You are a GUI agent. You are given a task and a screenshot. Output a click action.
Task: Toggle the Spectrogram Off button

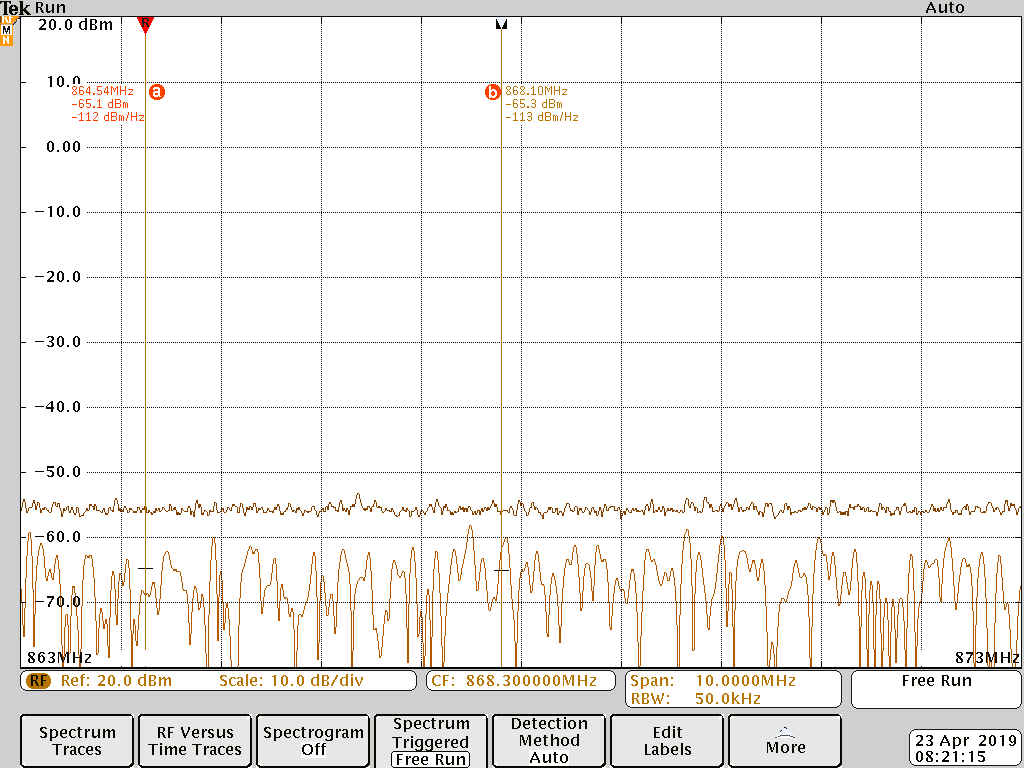point(313,741)
